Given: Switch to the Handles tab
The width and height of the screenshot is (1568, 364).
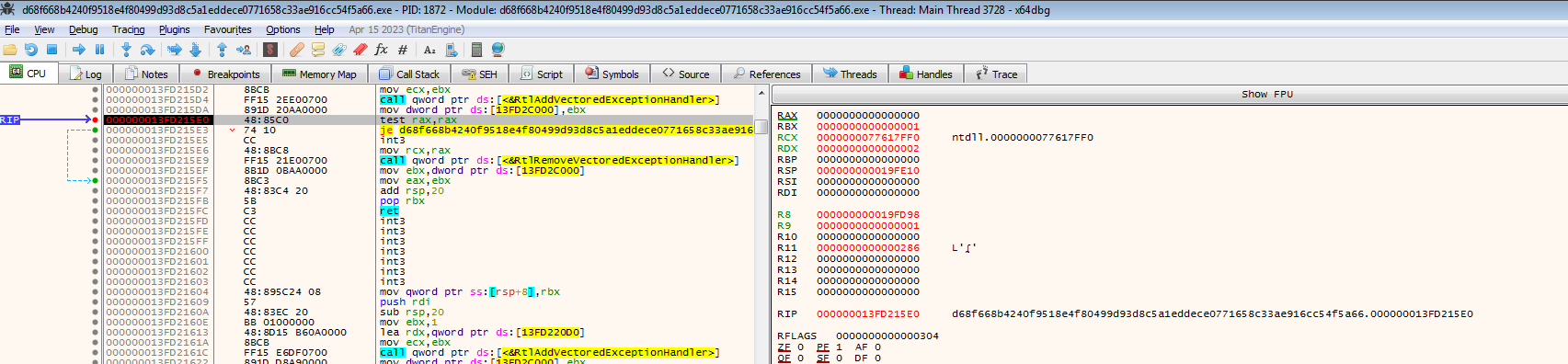Looking at the screenshot, I should tap(926, 74).
